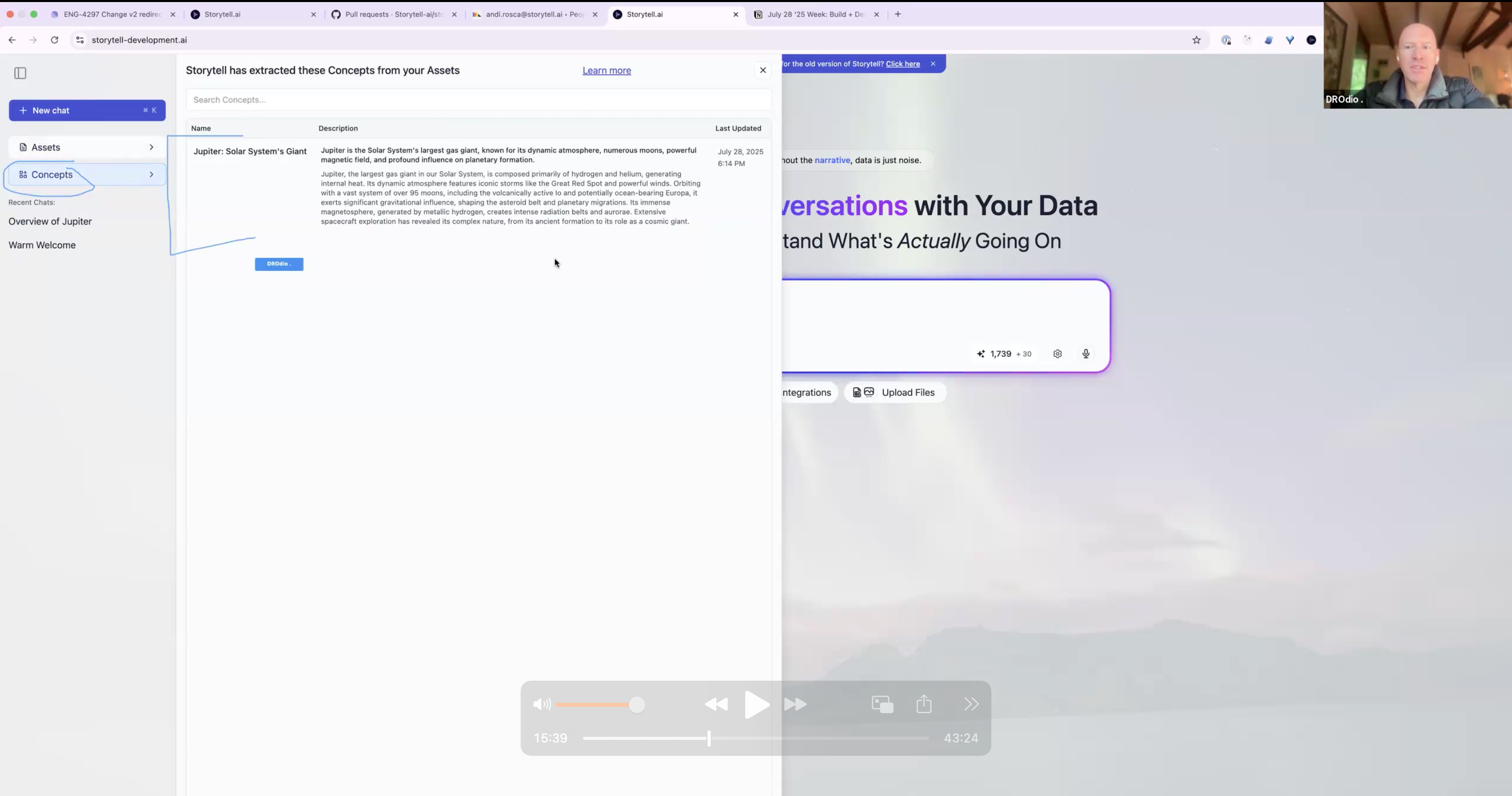Open the Concepts sidebar item
Viewport: 1512px width, 796px height.
pyautogui.click(x=87, y=175)
